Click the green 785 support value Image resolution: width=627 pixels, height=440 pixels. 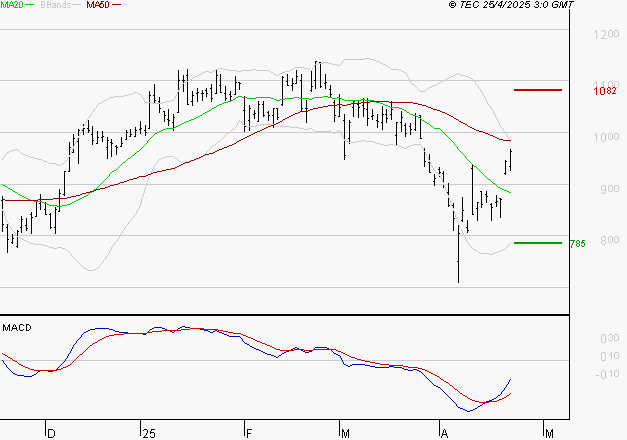[578, 244]
